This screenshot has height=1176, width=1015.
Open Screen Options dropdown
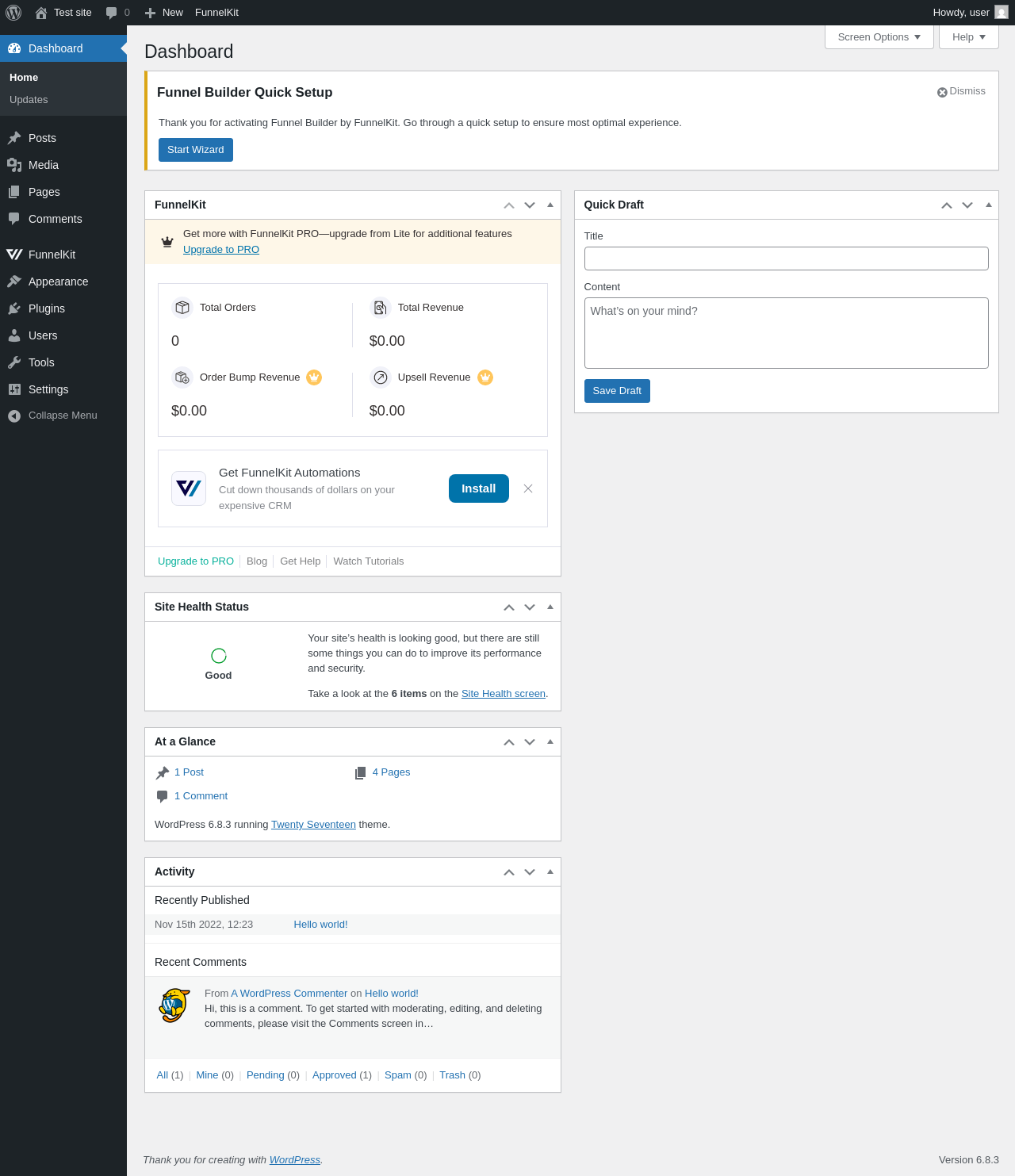(x=879, y=37)
